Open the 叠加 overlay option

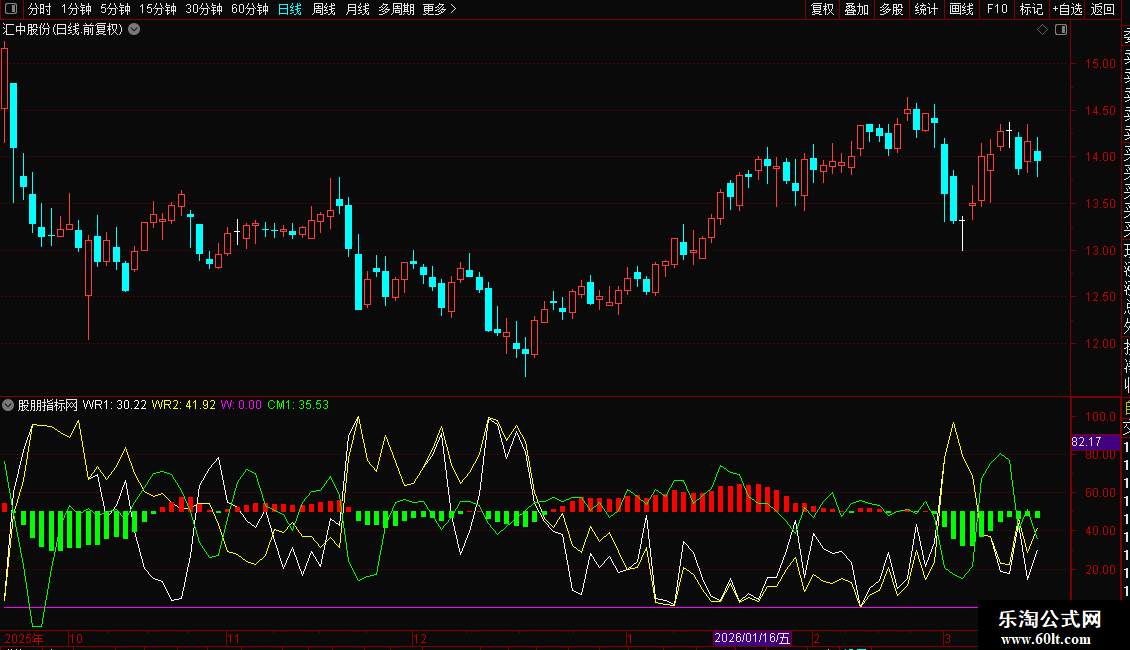pyautogui.click(x=856, y=9)
